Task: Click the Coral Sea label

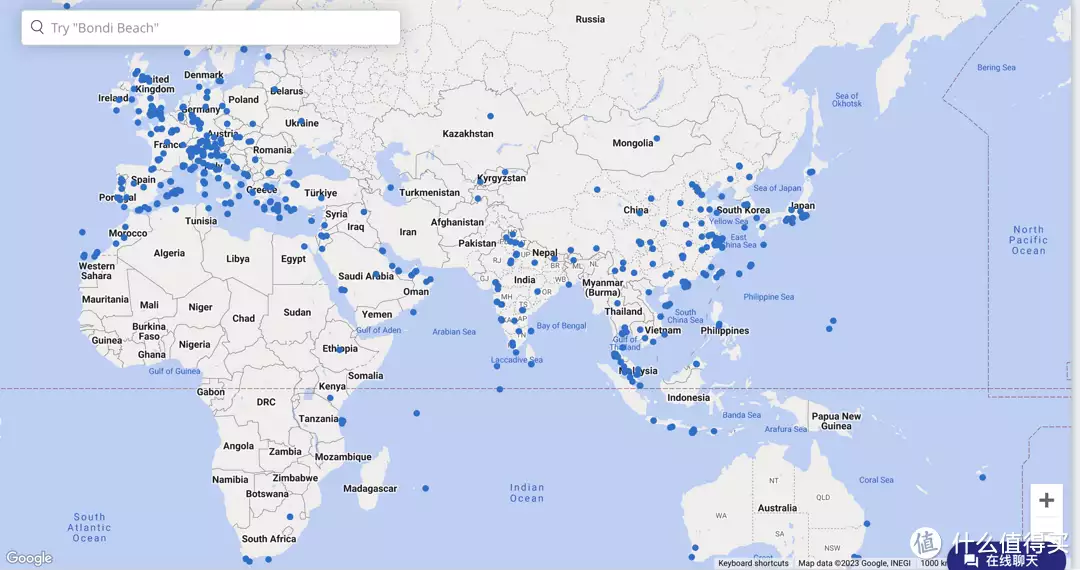Action: (x=876, y=480)
